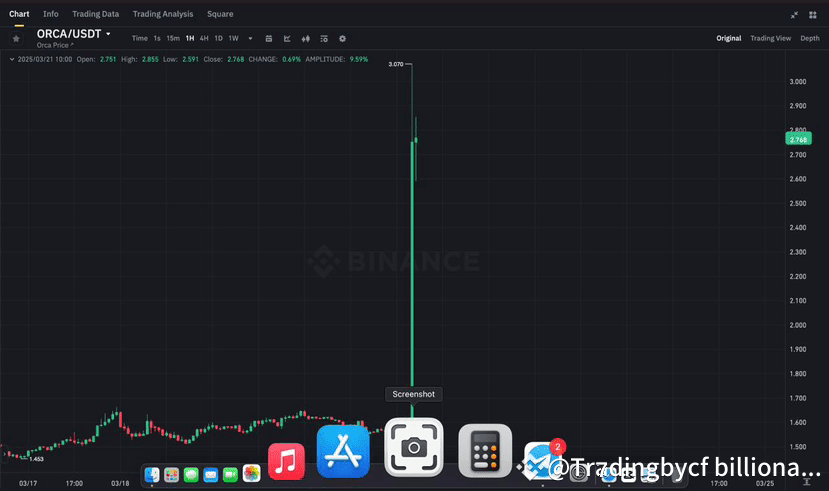The height and width of the screenshot is (491, 829).
Task: Click the High value 2.855
Action: click(150, 59)
